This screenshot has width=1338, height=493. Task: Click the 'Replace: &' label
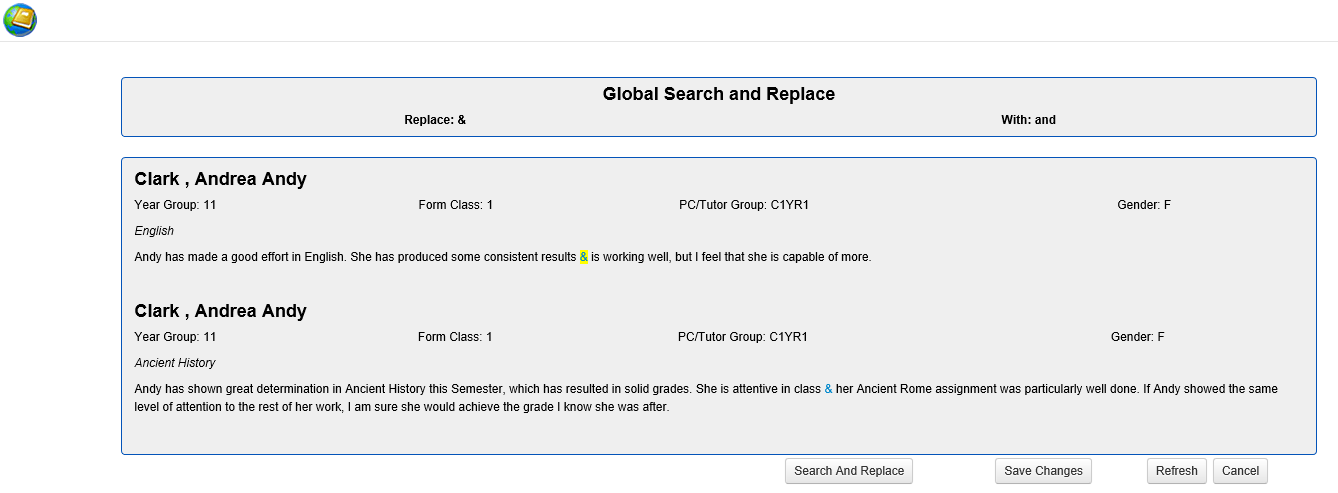435,120
